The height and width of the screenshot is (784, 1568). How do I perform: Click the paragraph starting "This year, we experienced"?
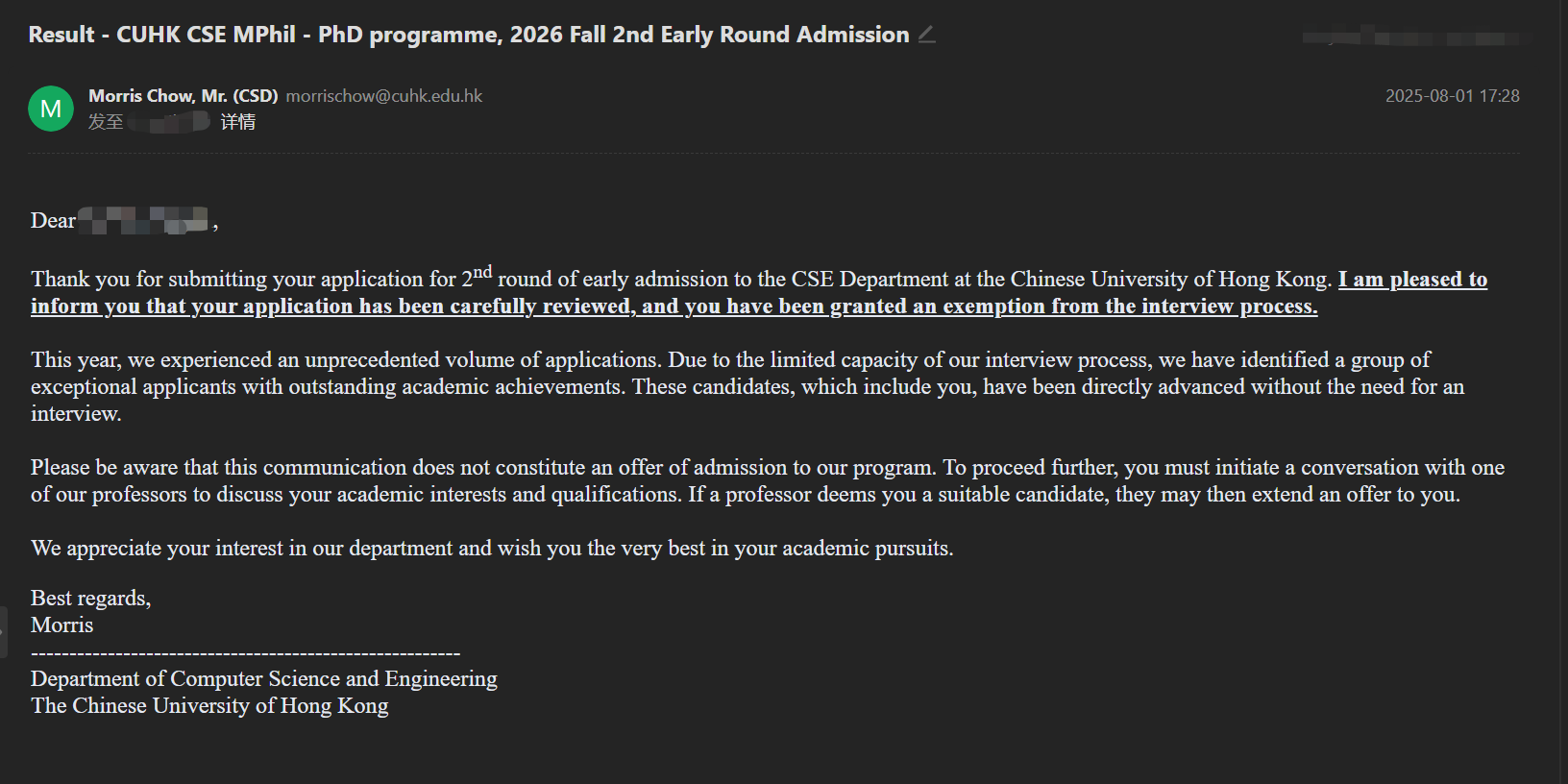pos(730,386)
